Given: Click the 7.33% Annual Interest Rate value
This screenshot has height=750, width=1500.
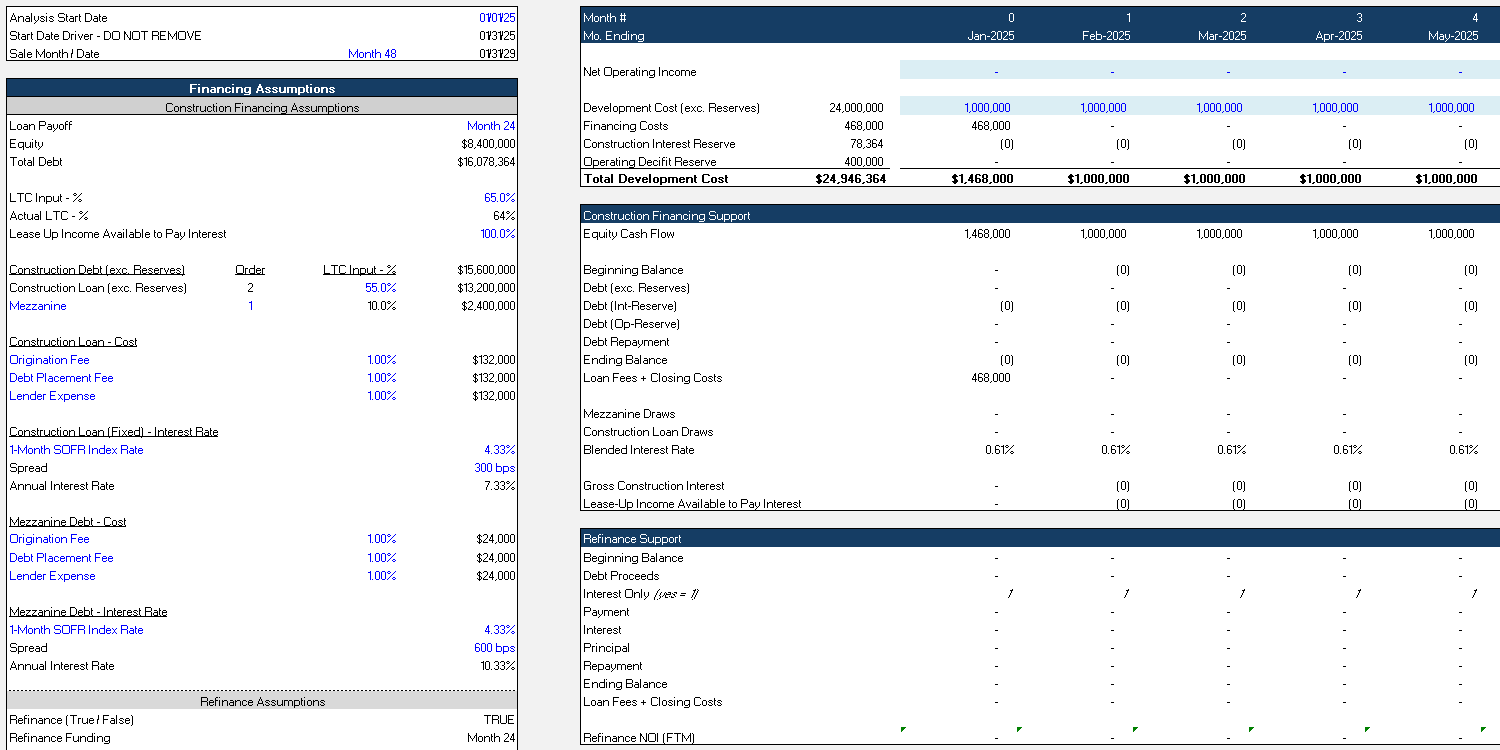Looking at the screenshot, I should coord(500,486).
